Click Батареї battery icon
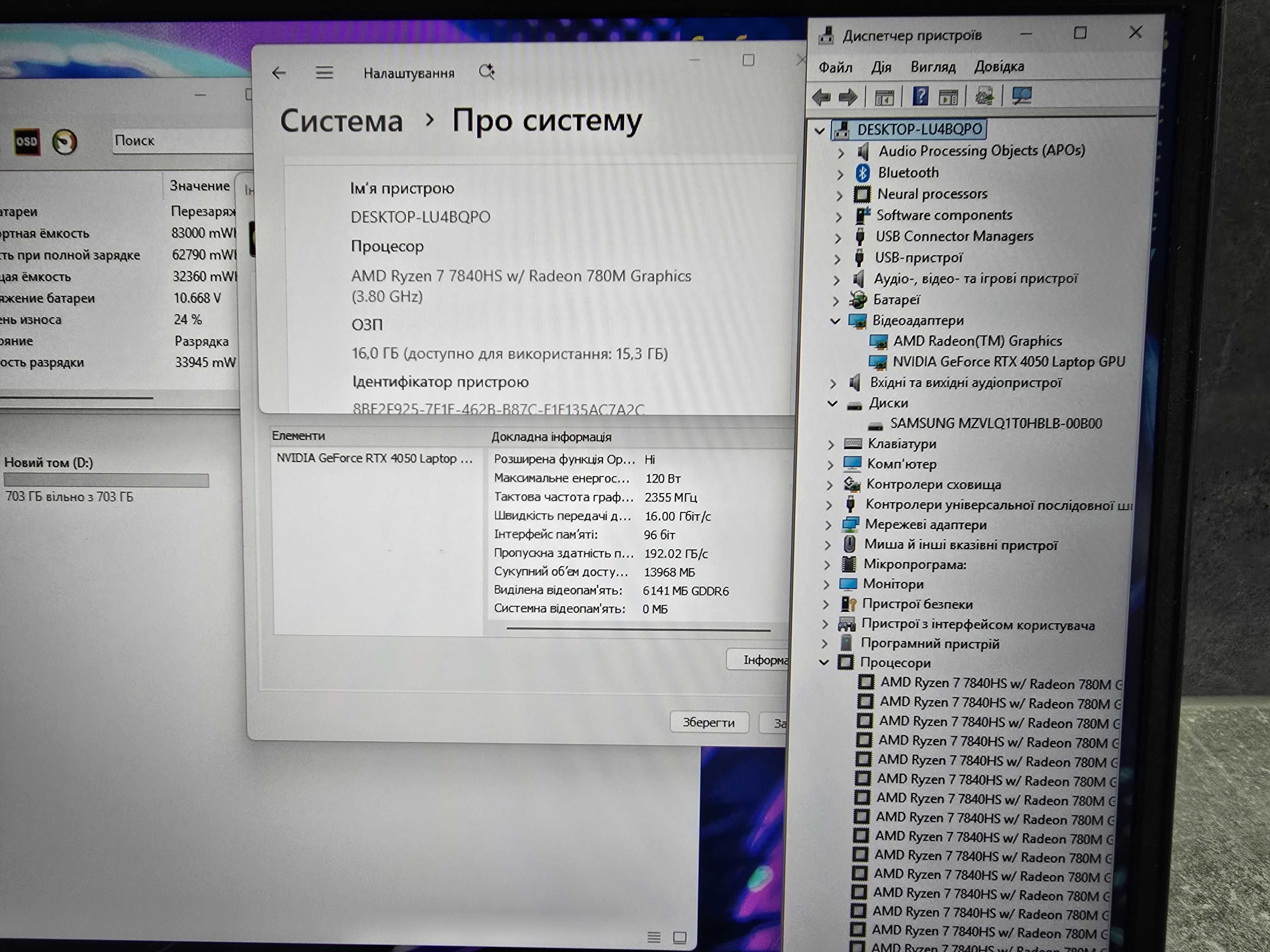1270x952 pixels. point(858,299)
